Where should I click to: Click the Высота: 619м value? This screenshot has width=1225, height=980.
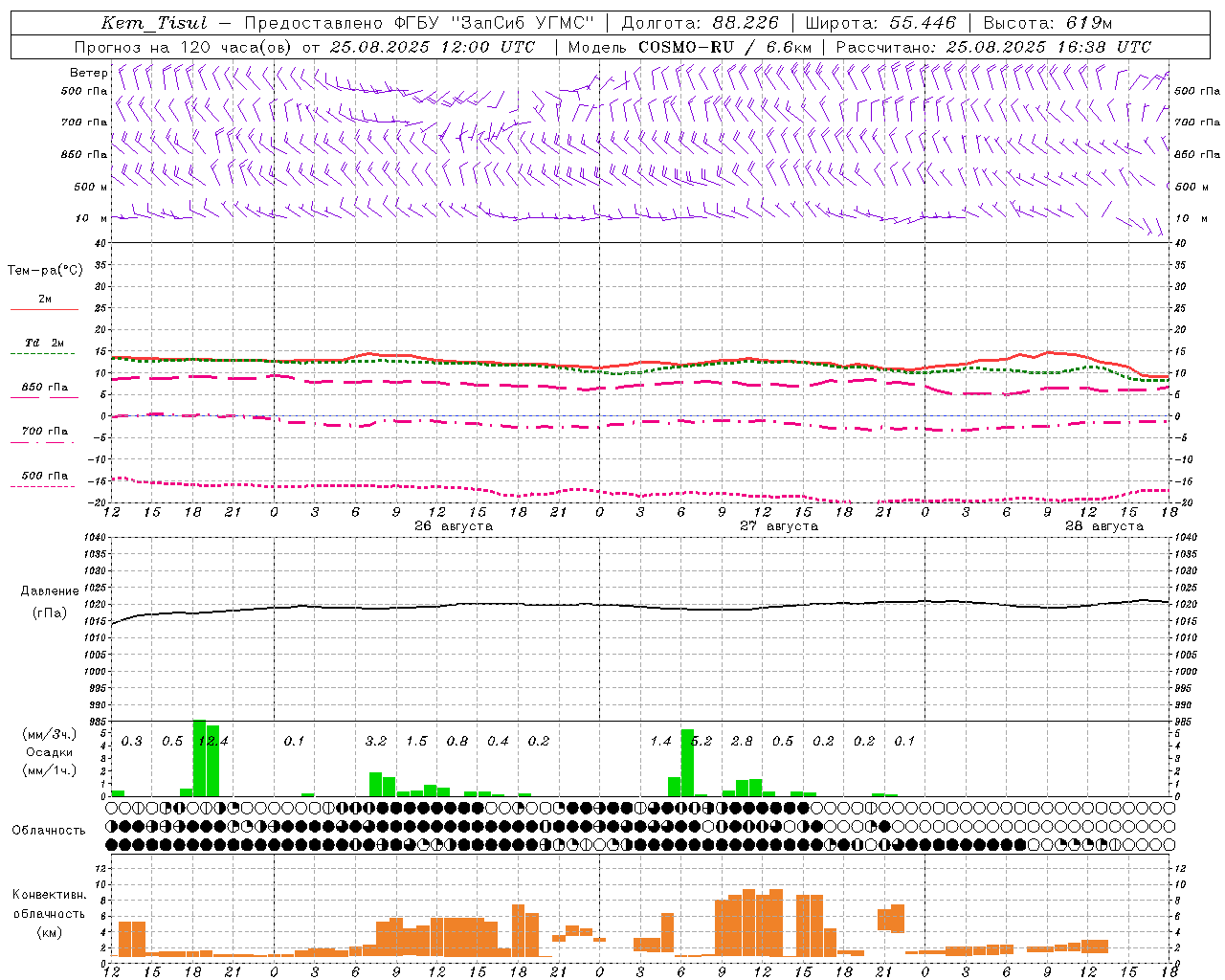(1048, 23)
